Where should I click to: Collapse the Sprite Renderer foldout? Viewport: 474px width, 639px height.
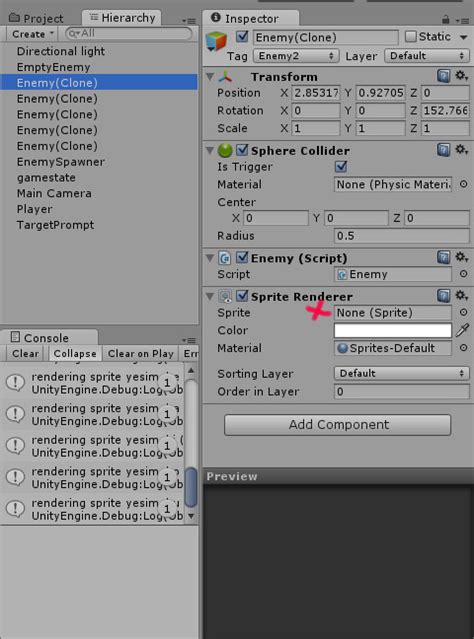tap(210, 297)
